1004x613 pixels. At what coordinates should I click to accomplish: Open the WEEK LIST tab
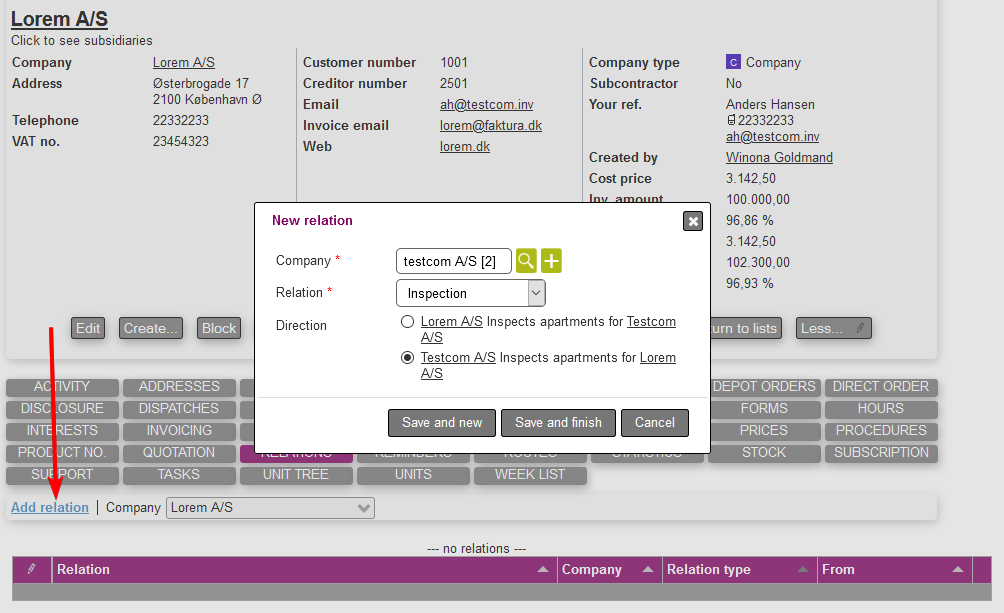[530, 475]
